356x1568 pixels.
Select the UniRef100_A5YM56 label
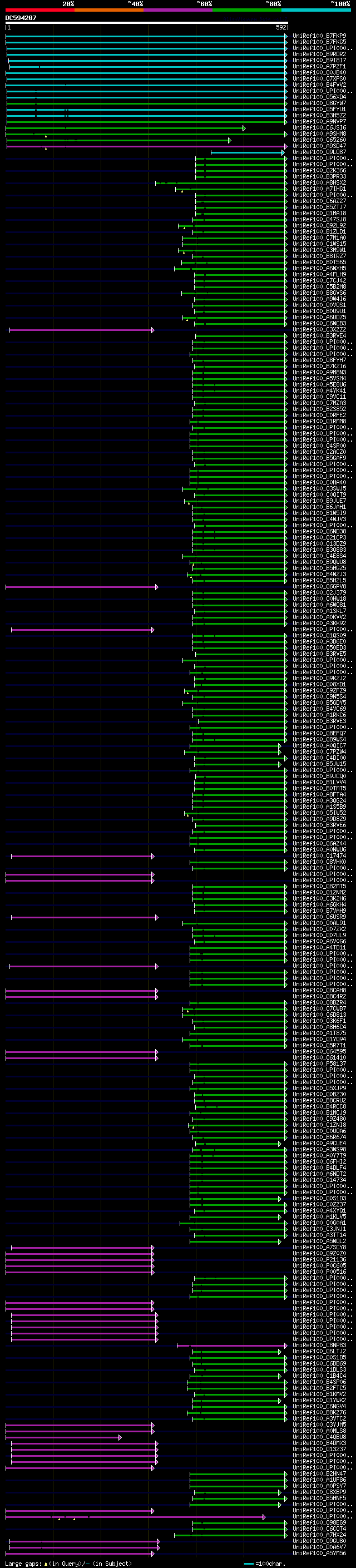[x=319, y=1554]
